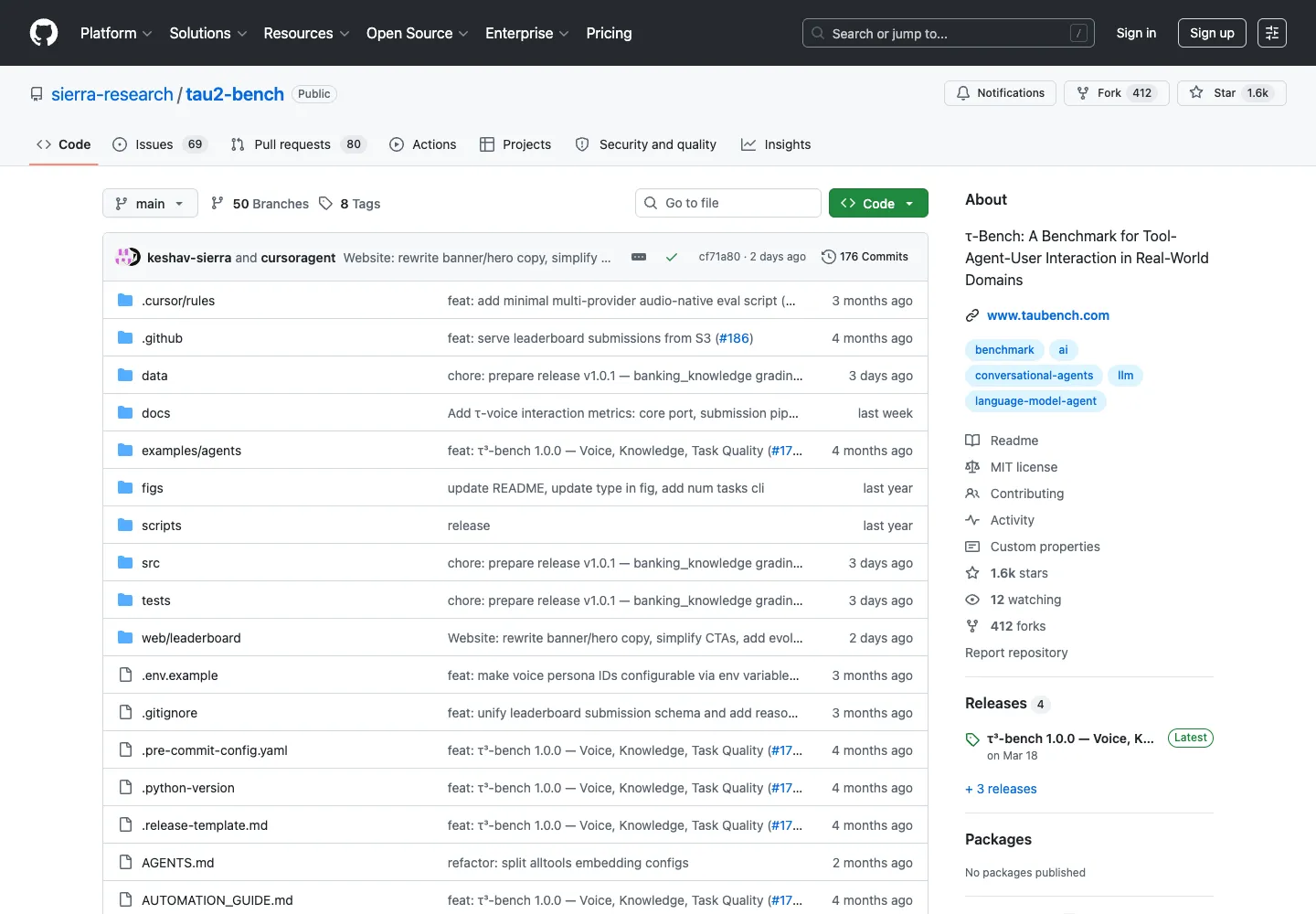Open the global navigation menu icon
This screenshot has height=914, width=1316.
click(1272, 33)
